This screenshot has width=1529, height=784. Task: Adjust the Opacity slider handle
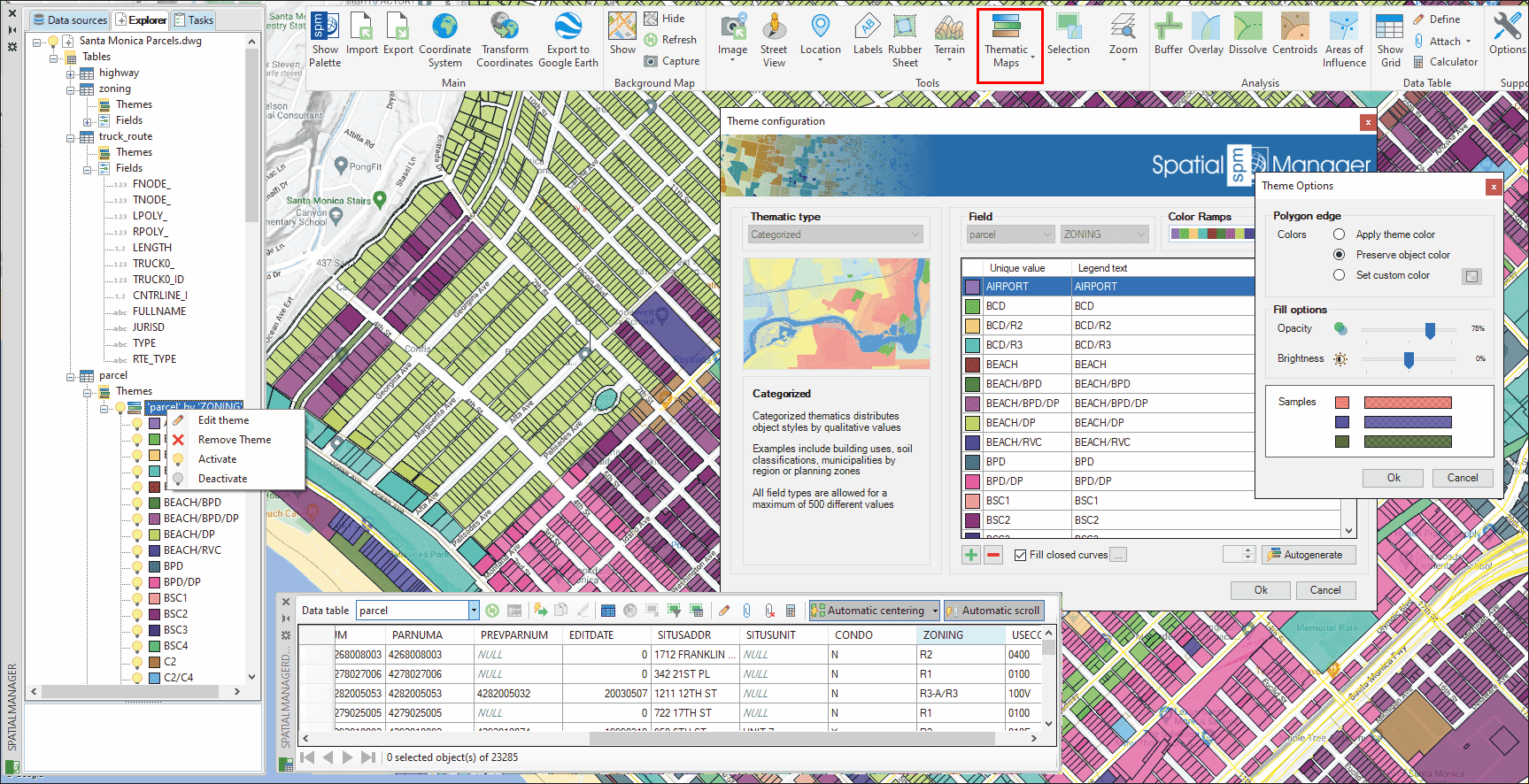[1430, 330]
